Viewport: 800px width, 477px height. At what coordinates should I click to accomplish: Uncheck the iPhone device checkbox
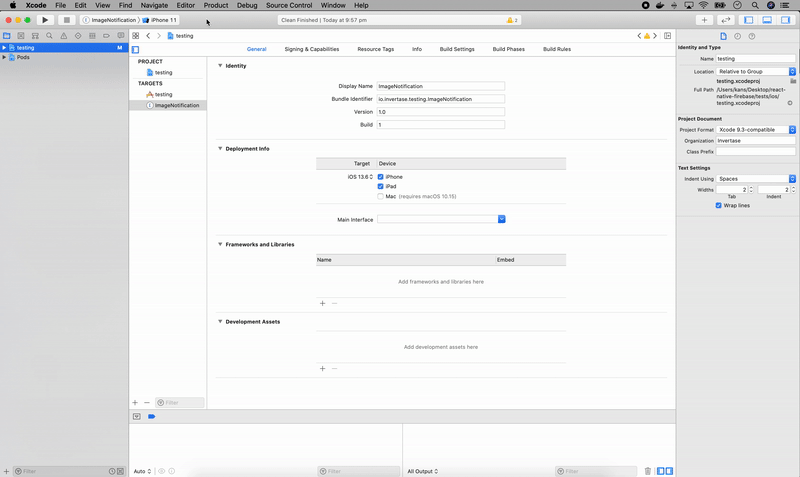381,177
